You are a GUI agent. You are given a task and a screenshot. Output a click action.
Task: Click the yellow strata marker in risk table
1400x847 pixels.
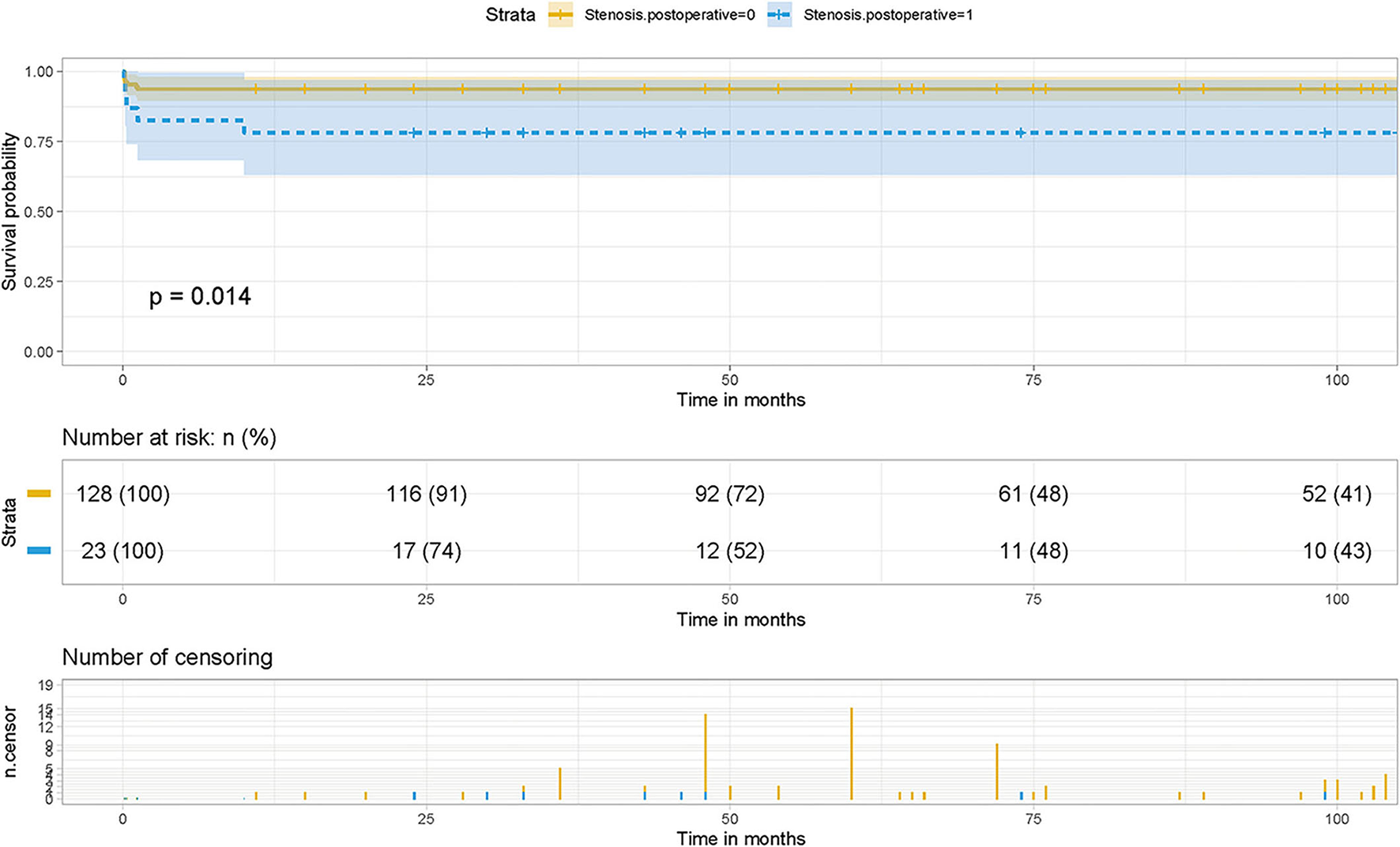(39, 494)
